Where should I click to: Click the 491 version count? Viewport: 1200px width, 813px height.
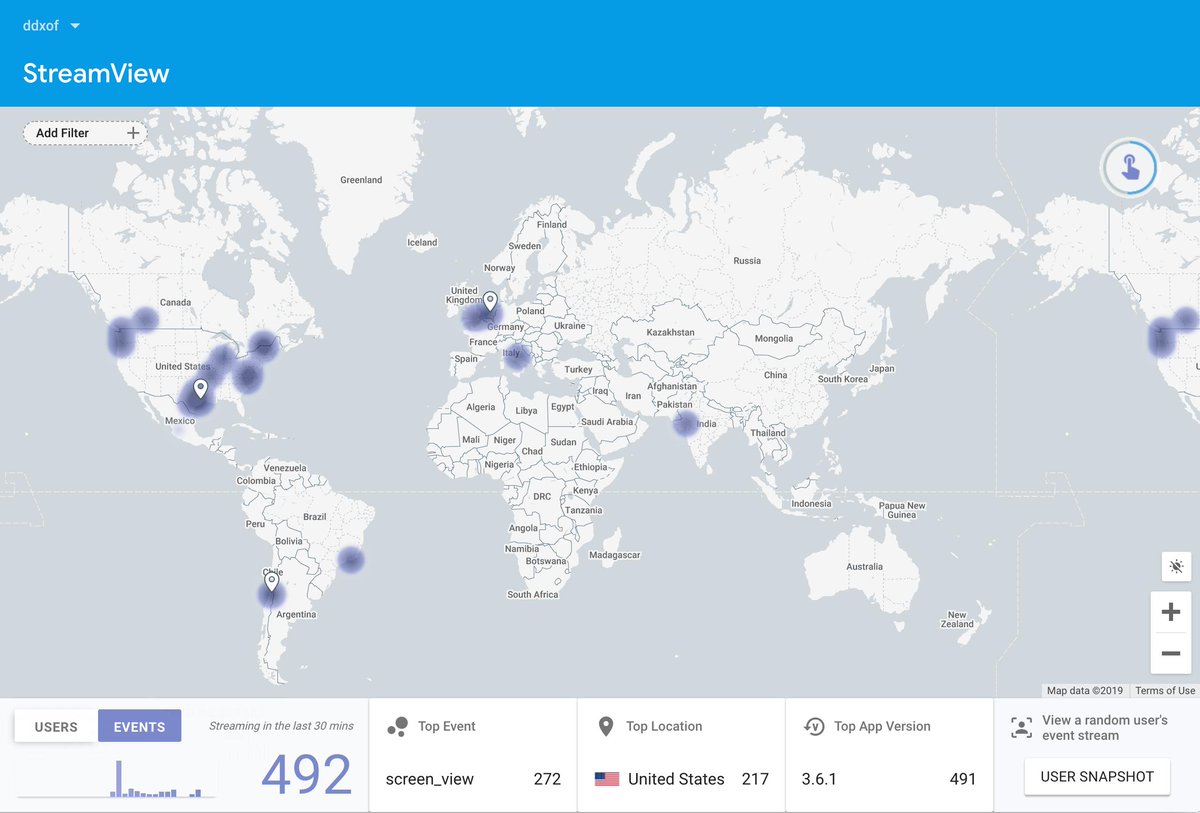tap(962, 779)
